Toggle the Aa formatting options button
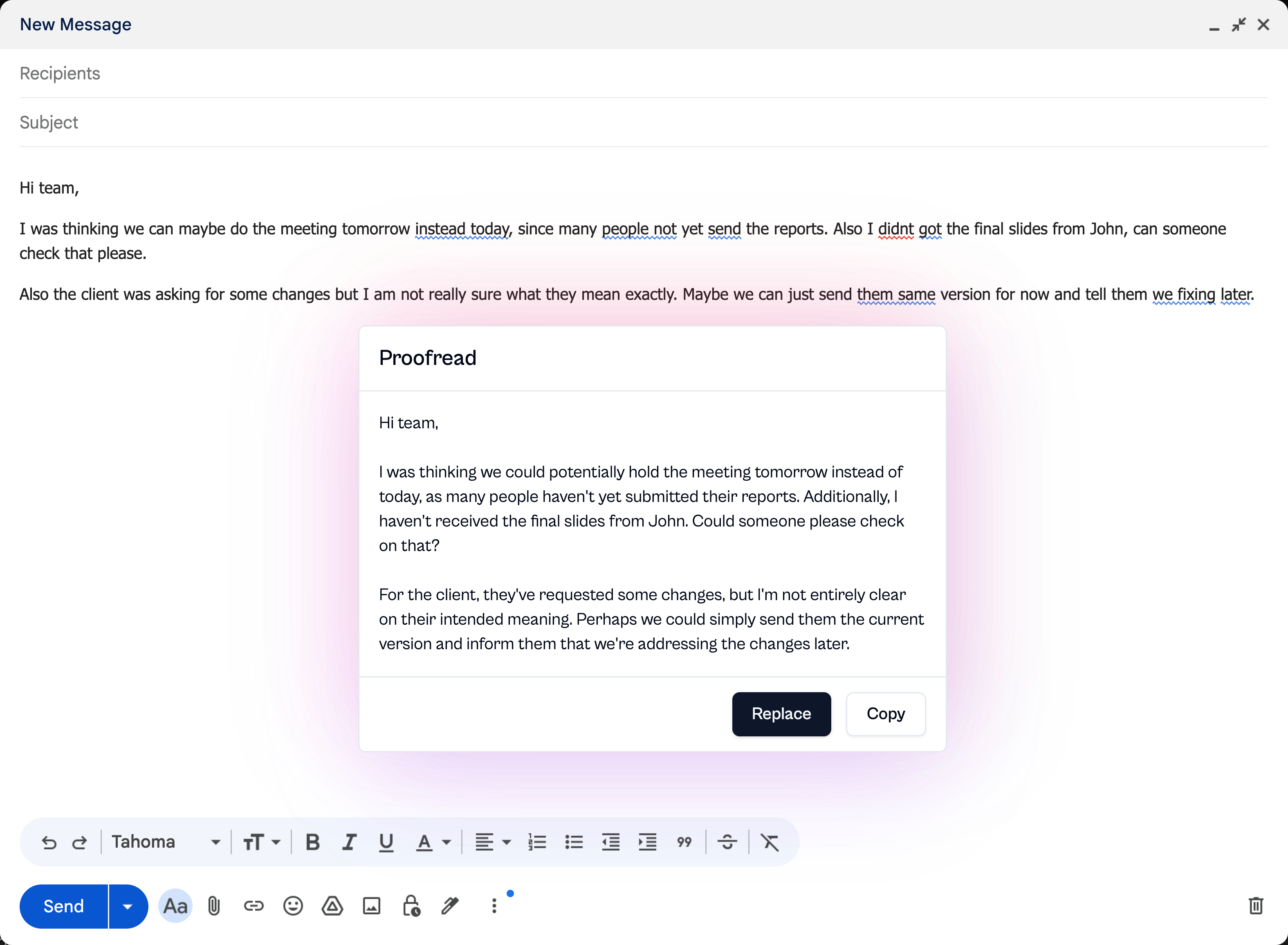 175,906
